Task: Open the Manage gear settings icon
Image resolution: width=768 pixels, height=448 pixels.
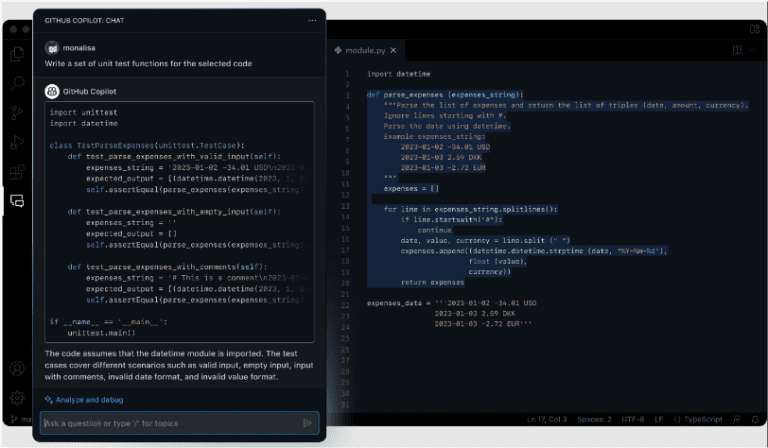Action: [x=17, y=397]
